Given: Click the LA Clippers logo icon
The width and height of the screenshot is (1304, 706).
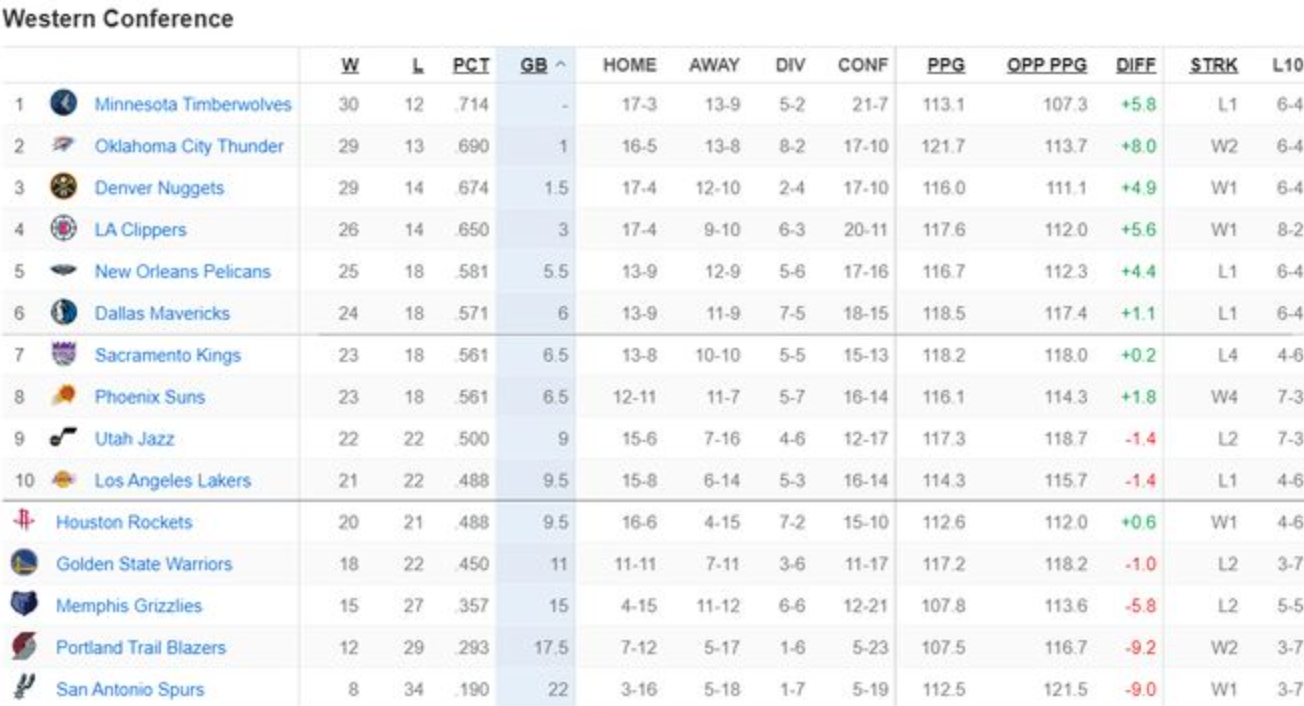Looking at the screenshot, I should (x=63, y=229).
